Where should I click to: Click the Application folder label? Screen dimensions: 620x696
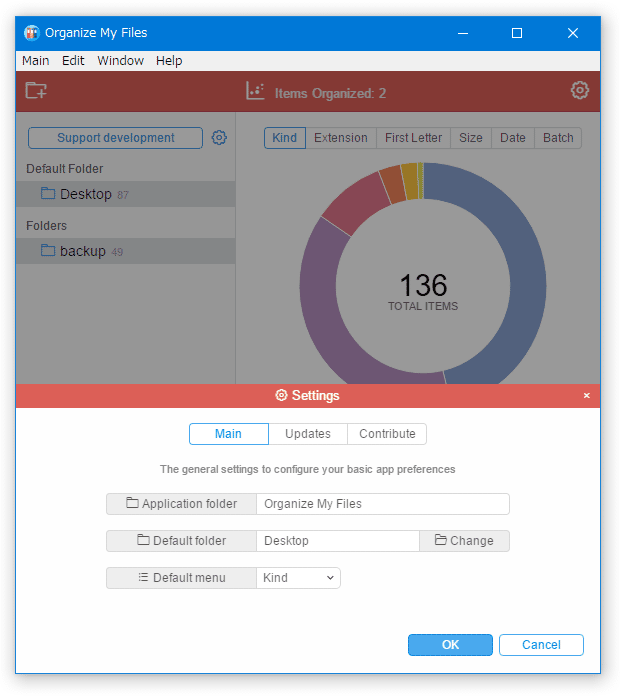(182, 504)
